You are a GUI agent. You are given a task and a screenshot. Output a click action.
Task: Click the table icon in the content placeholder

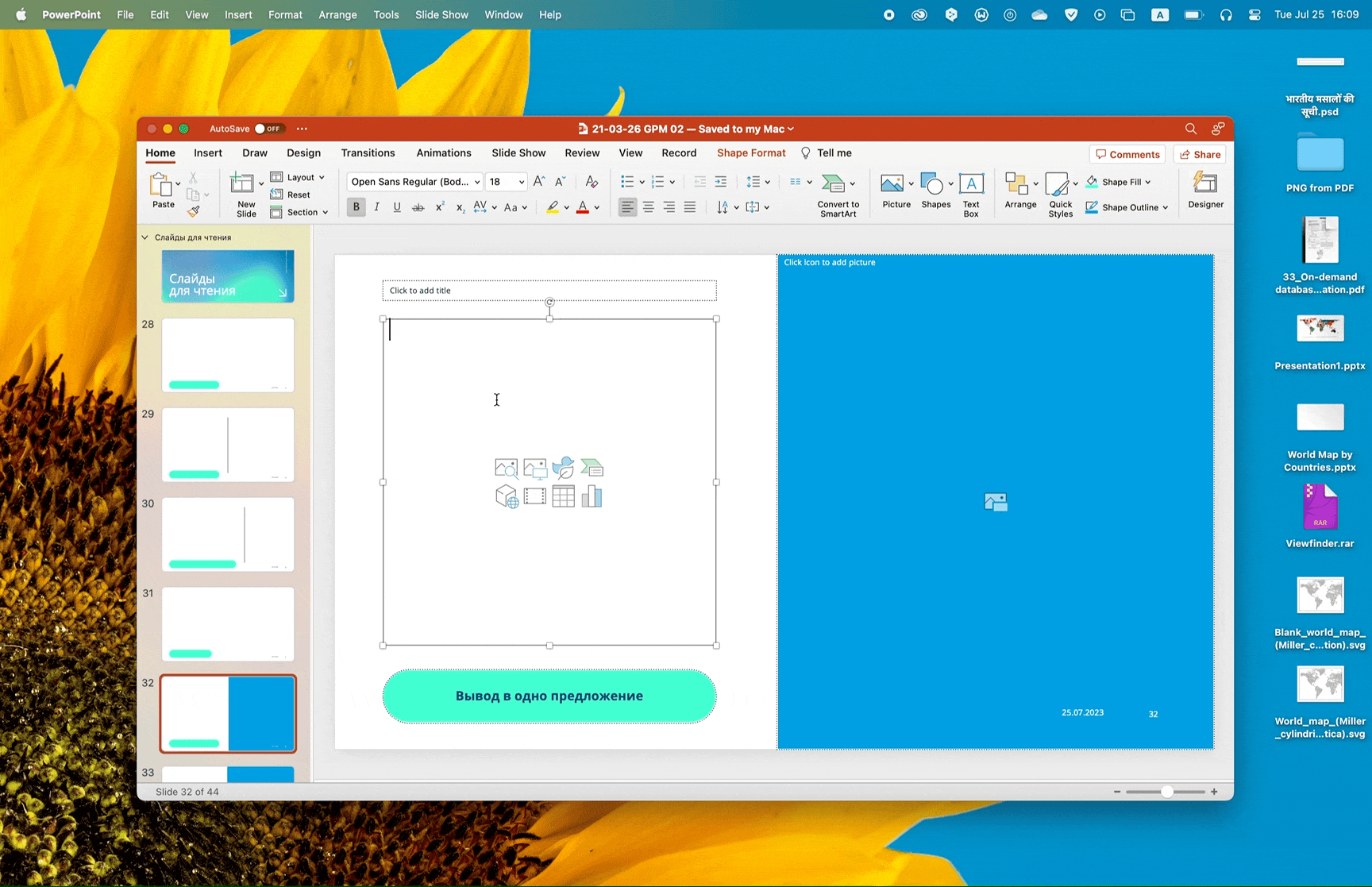pyautogui.click(x=563, y=497)
